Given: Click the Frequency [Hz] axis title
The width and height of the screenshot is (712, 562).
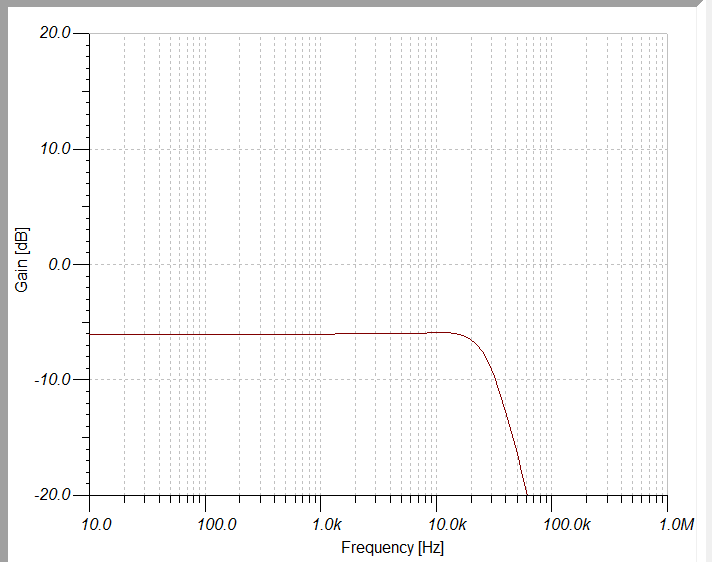Looking at the screenshot, I should coord(392,547).
